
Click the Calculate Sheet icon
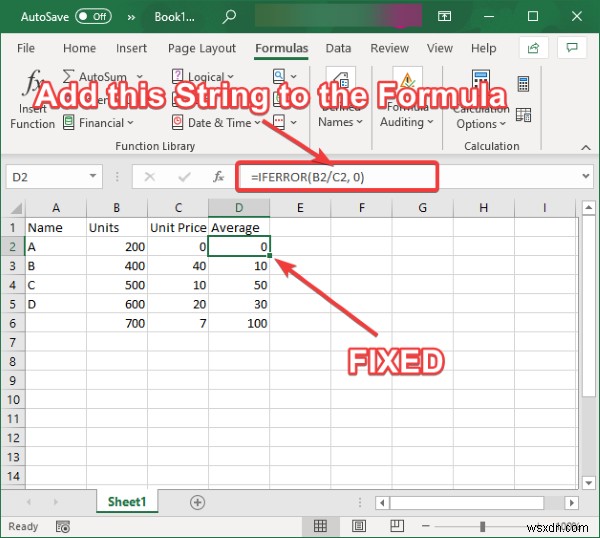[x=523, y=115]
